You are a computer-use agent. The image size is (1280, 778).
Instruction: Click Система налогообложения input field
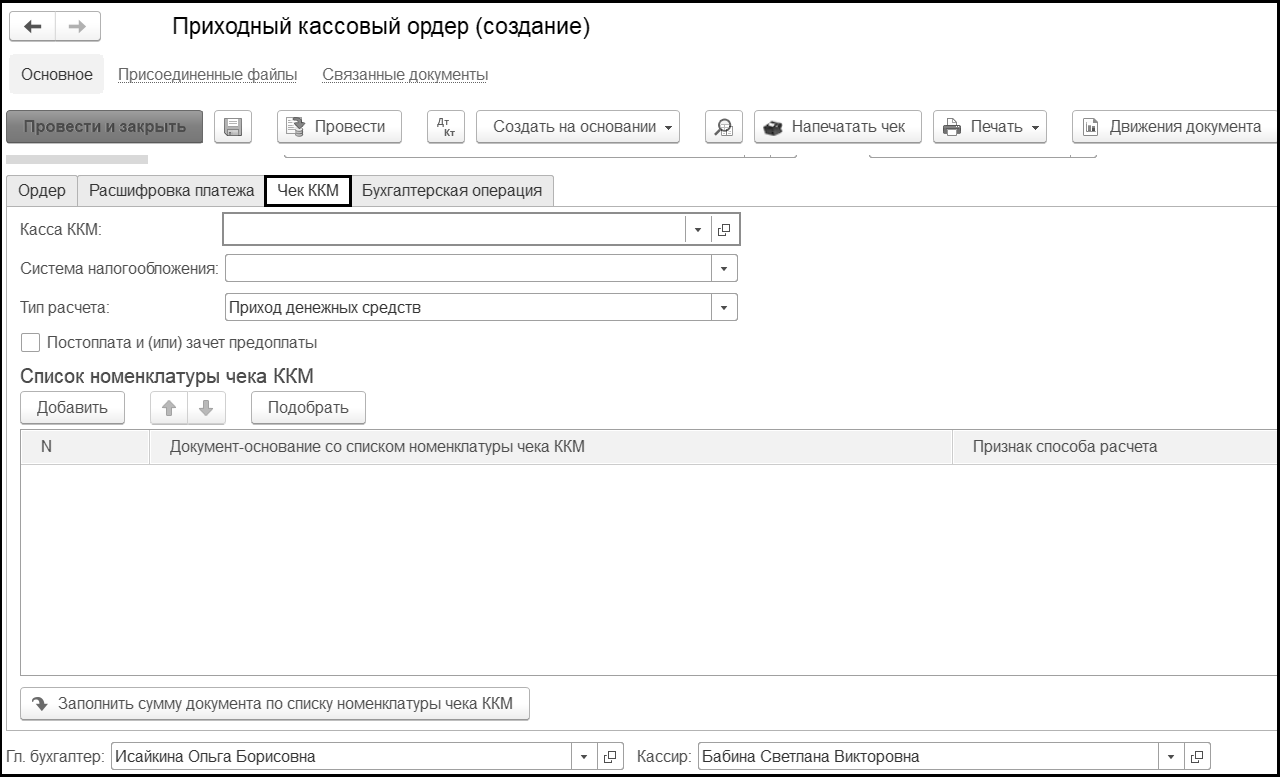click(x=468, y=268)
